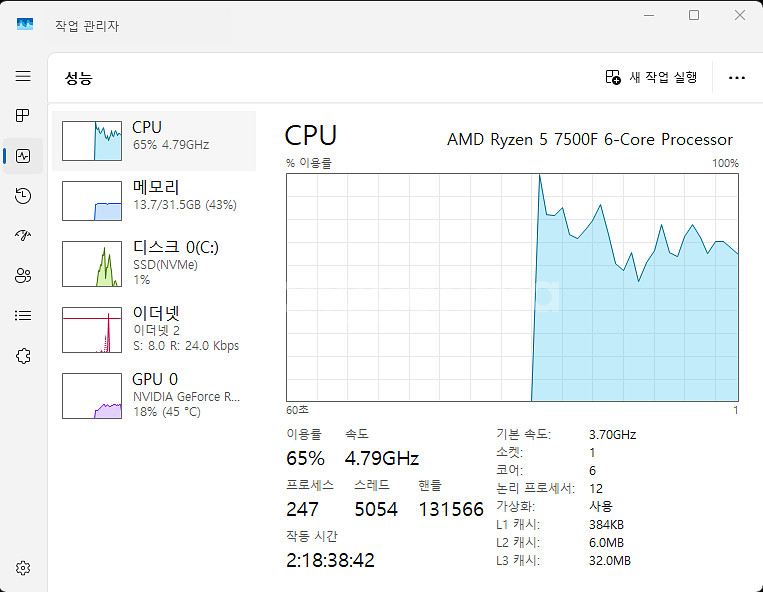The width and height of the screenshot is (763, 592).
Task: Select the Performance page icon
Action: coord(23,156)
